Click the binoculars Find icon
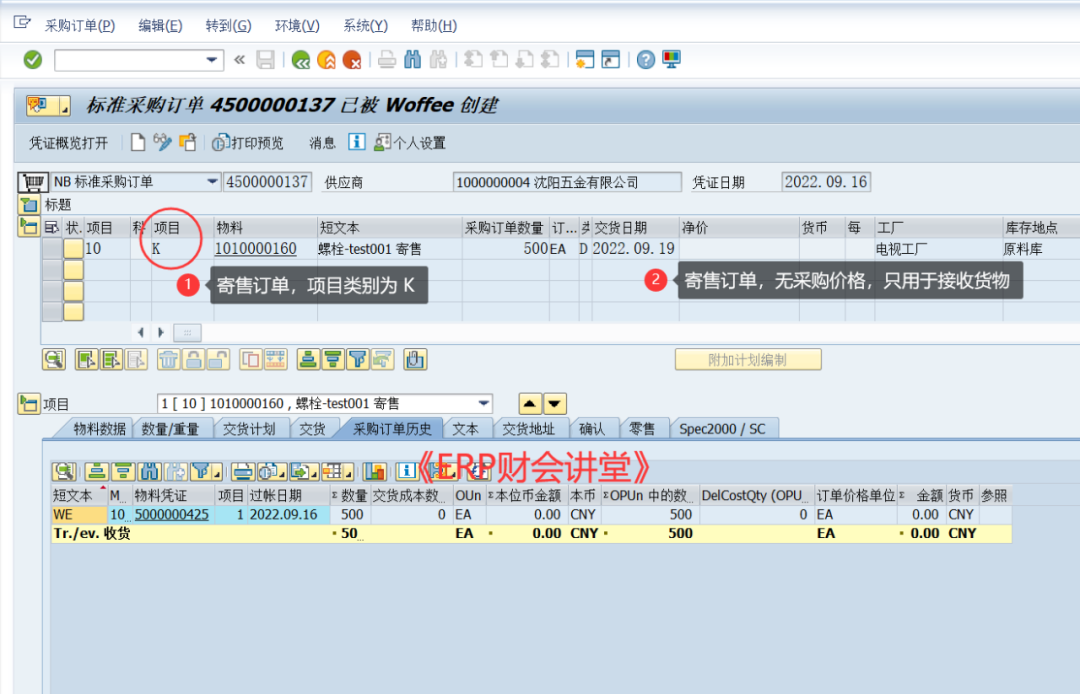Screen dimensions: 1080x694 tap(412, 60)
